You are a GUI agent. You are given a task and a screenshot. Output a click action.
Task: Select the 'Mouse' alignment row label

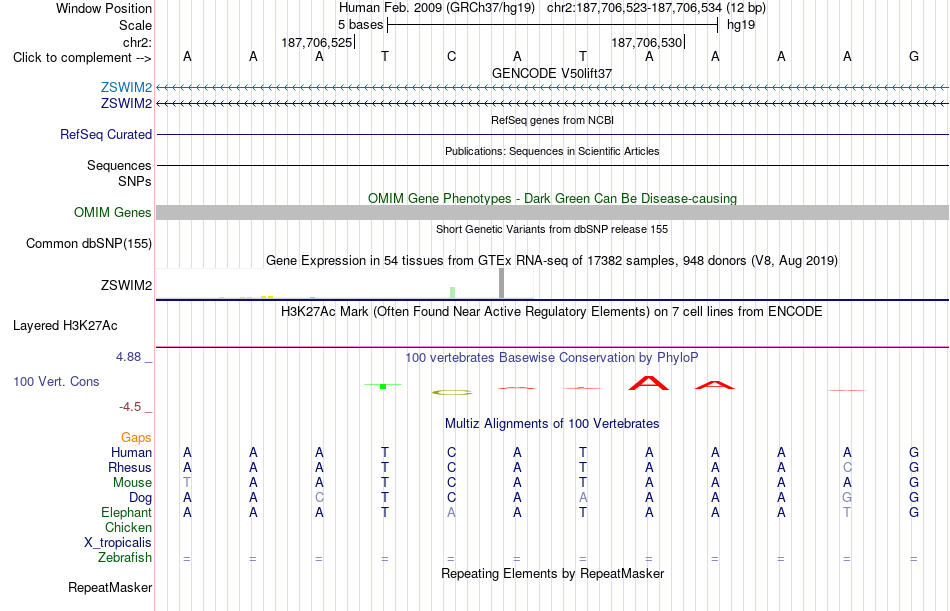click(x=132, y=483)
